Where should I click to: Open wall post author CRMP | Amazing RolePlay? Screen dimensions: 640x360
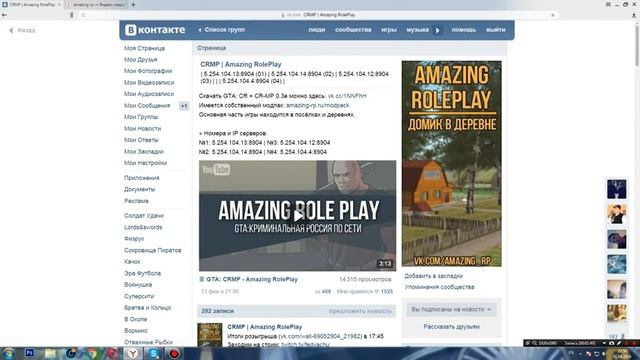tap(264, 327)
